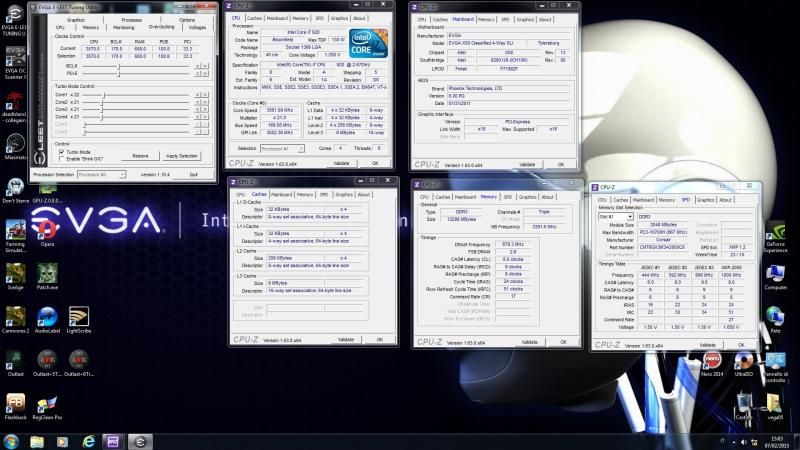The width and height of the screenshot is (800, 450).
Task: Click the Apply Selection button
Action: pyautogui.click(x=181, y=156)
